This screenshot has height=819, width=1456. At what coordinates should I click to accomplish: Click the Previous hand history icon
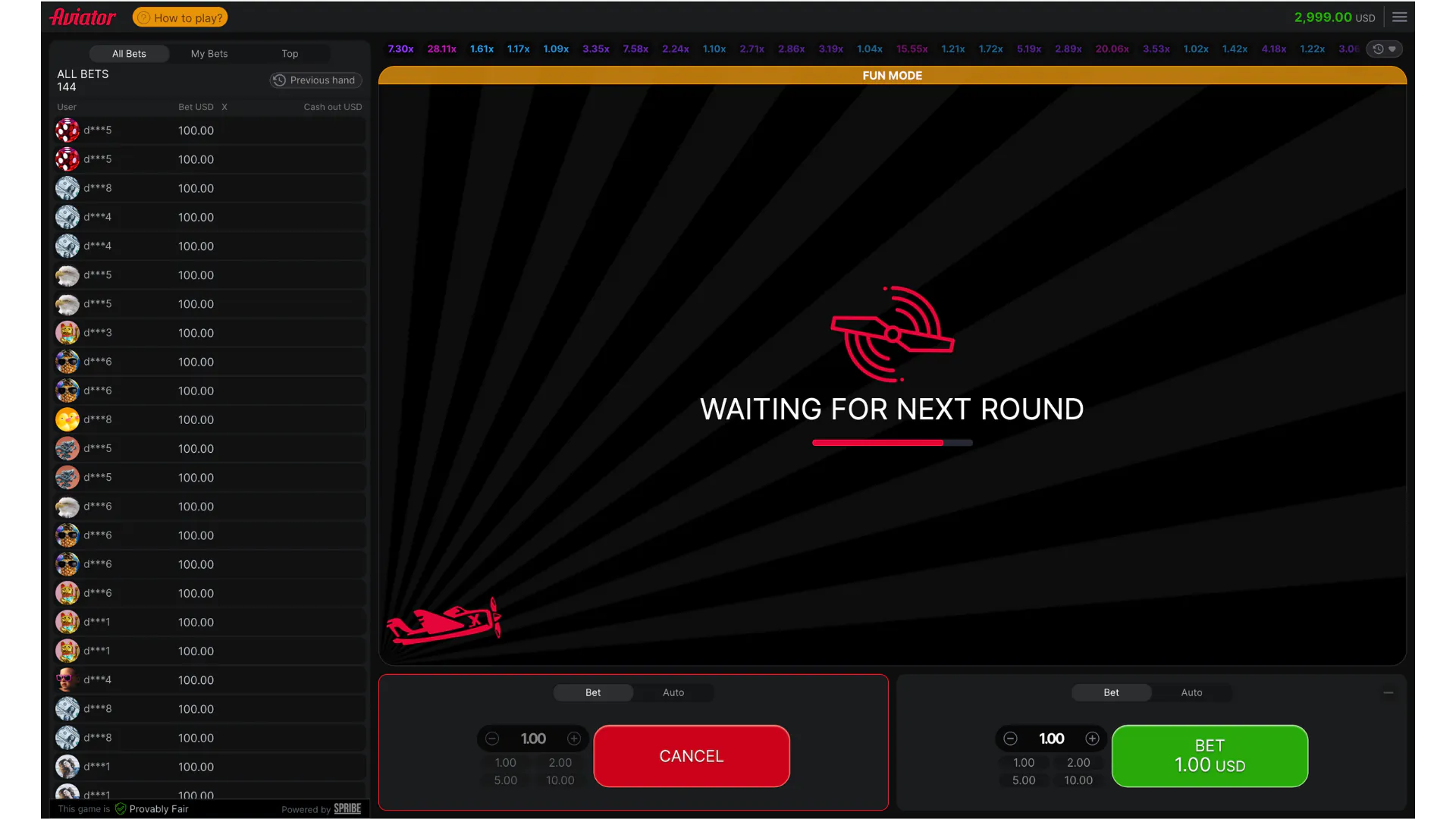279,80
